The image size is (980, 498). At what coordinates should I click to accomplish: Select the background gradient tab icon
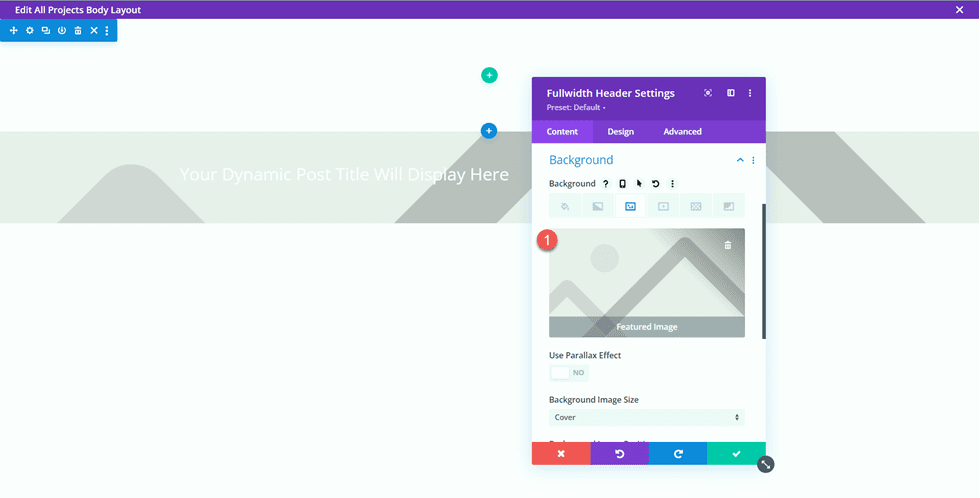598,206
